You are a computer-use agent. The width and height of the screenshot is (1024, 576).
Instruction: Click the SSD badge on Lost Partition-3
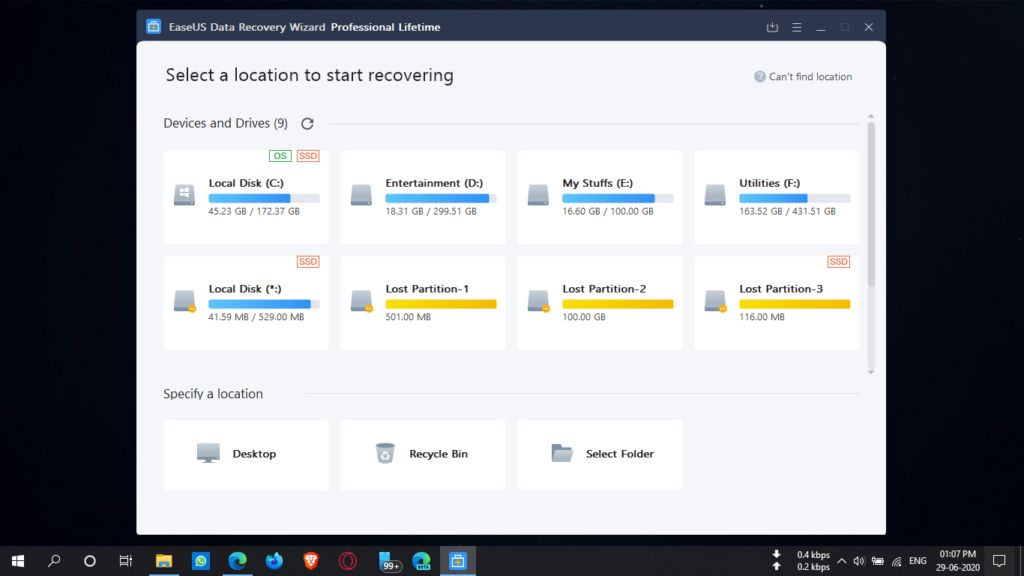[x=839, y=261]
